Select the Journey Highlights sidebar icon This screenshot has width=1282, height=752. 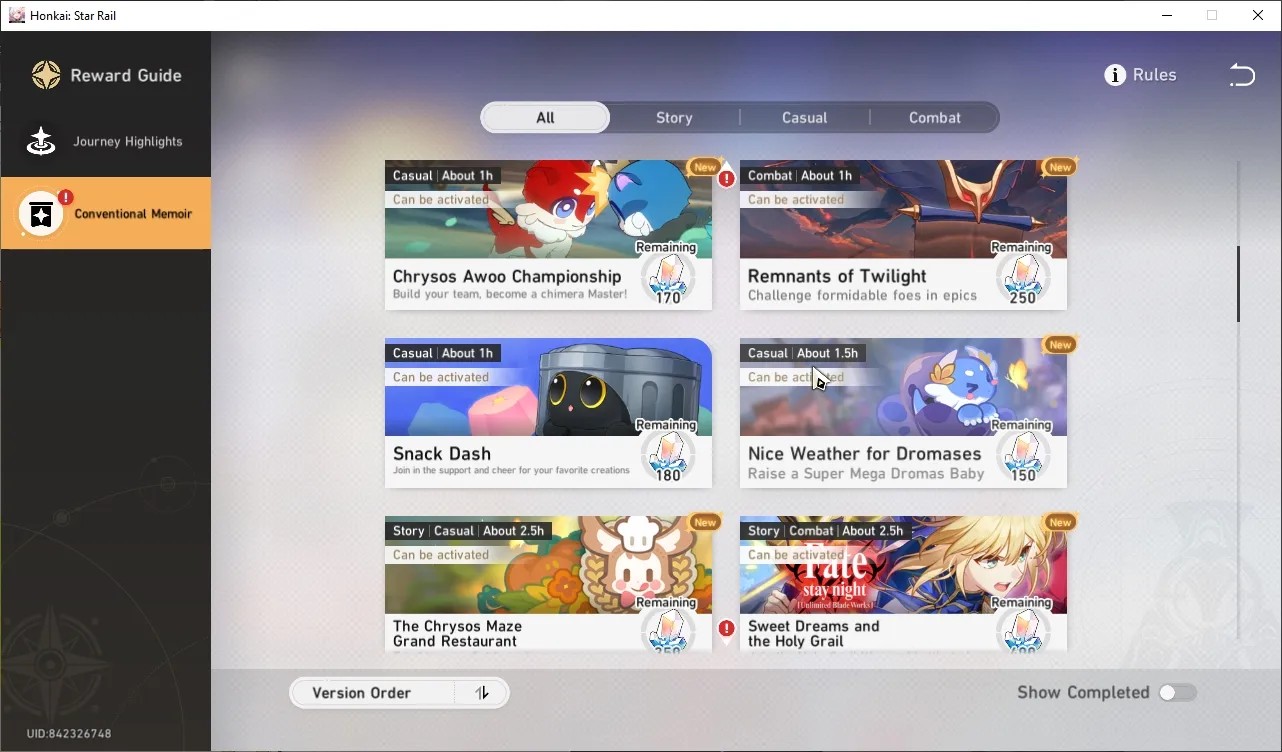[x=41, y=141]
